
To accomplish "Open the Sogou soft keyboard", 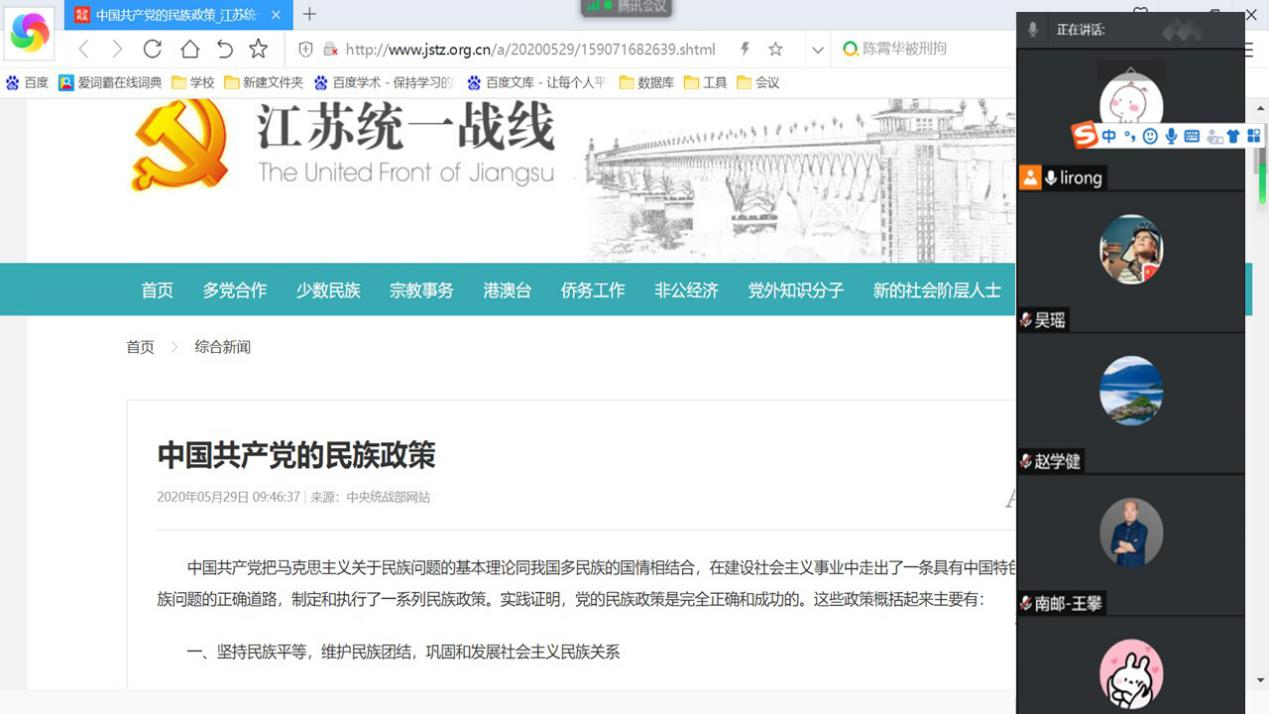I will tap(1192, 136).
